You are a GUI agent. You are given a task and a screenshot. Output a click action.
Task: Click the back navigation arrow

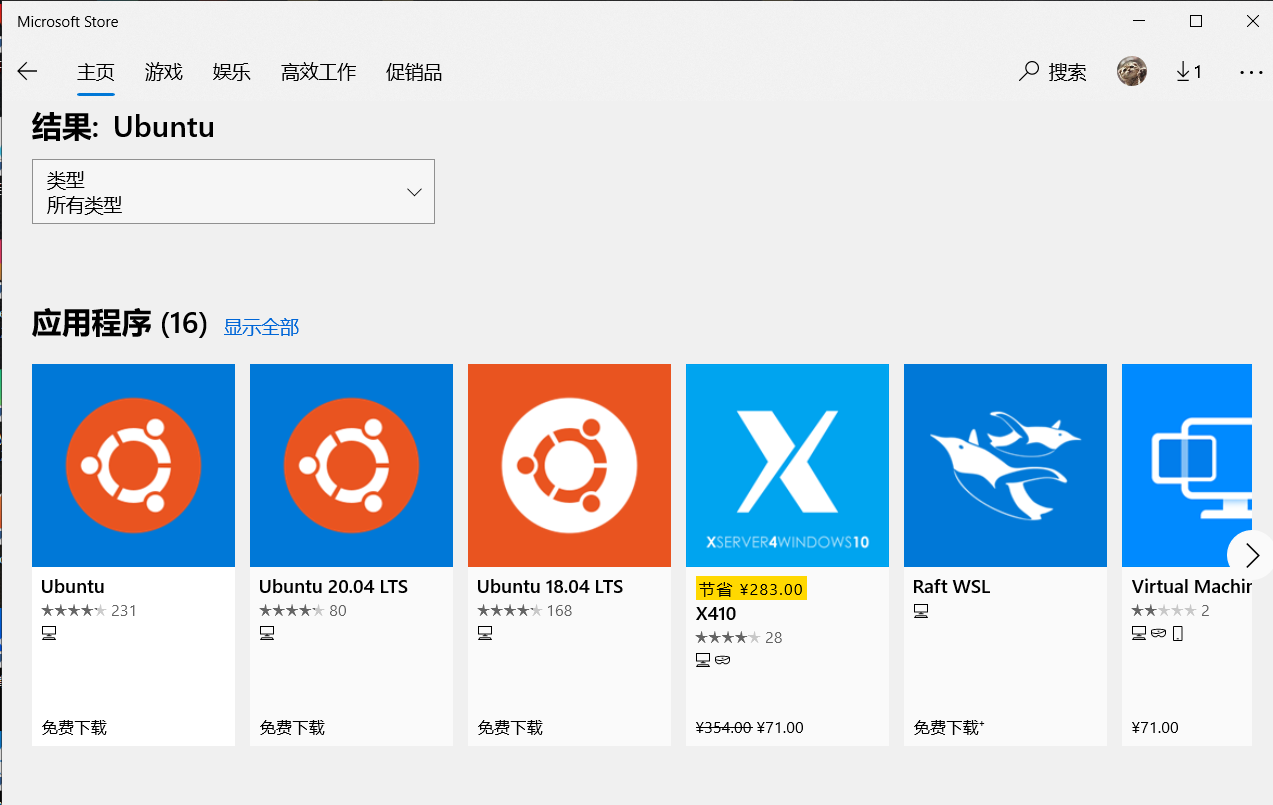tap(27, 71)
